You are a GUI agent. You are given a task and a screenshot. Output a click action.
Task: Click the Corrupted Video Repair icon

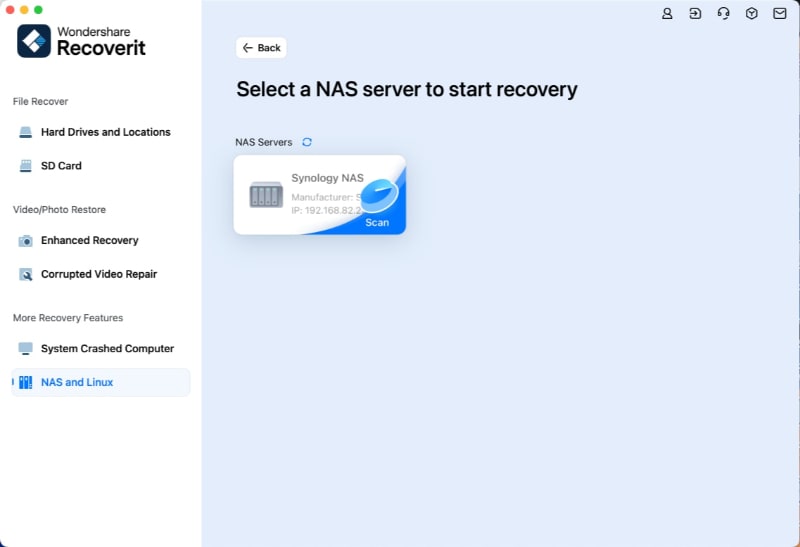pos(26,275)
